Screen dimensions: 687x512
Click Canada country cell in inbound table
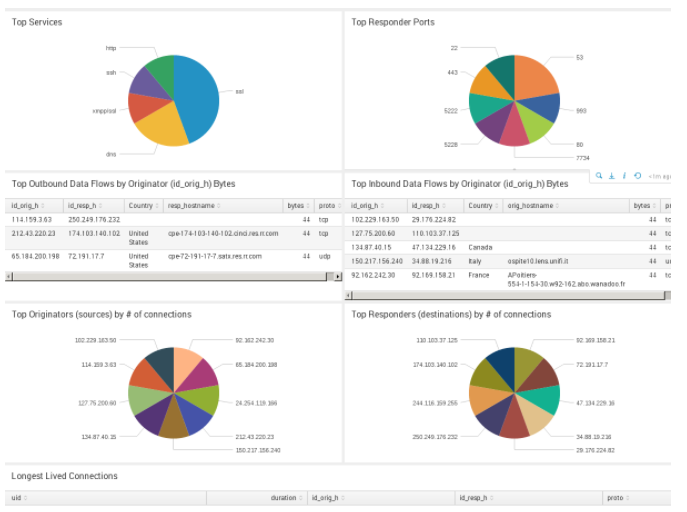(x=480, y=247)
